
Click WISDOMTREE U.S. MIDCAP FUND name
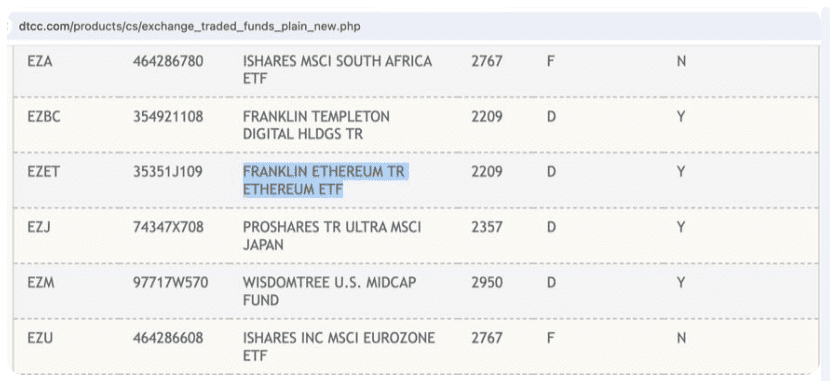tap(329, 292)
